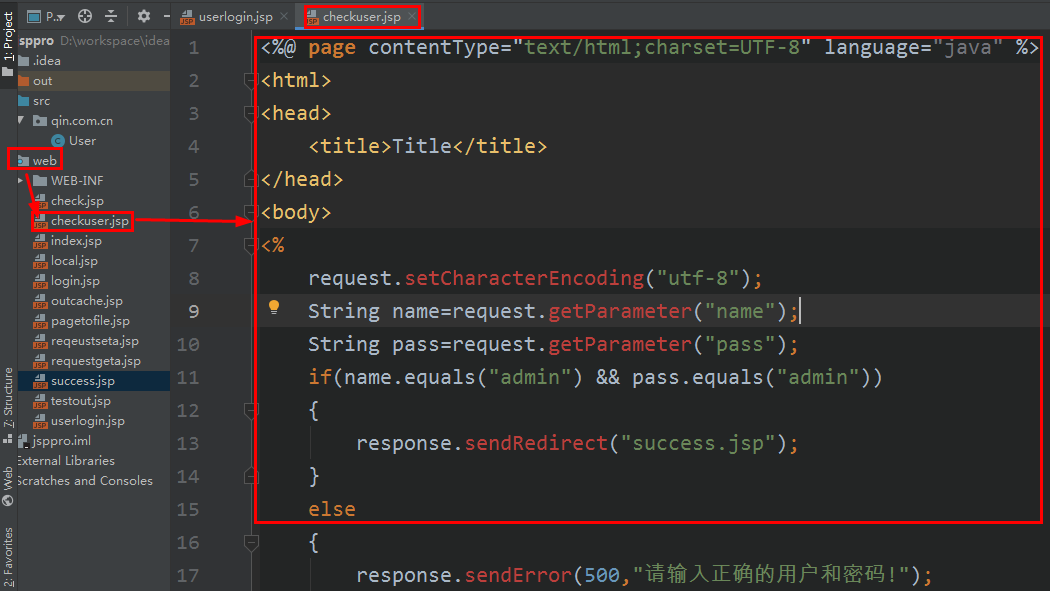Select the src folder
Viewport: 1050px width, 591px height.
(x=42, y=101)
